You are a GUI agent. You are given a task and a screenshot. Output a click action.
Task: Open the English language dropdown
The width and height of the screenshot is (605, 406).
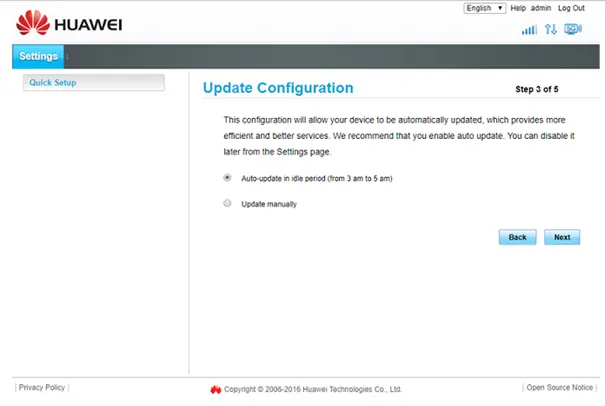(x=485, y=8)
